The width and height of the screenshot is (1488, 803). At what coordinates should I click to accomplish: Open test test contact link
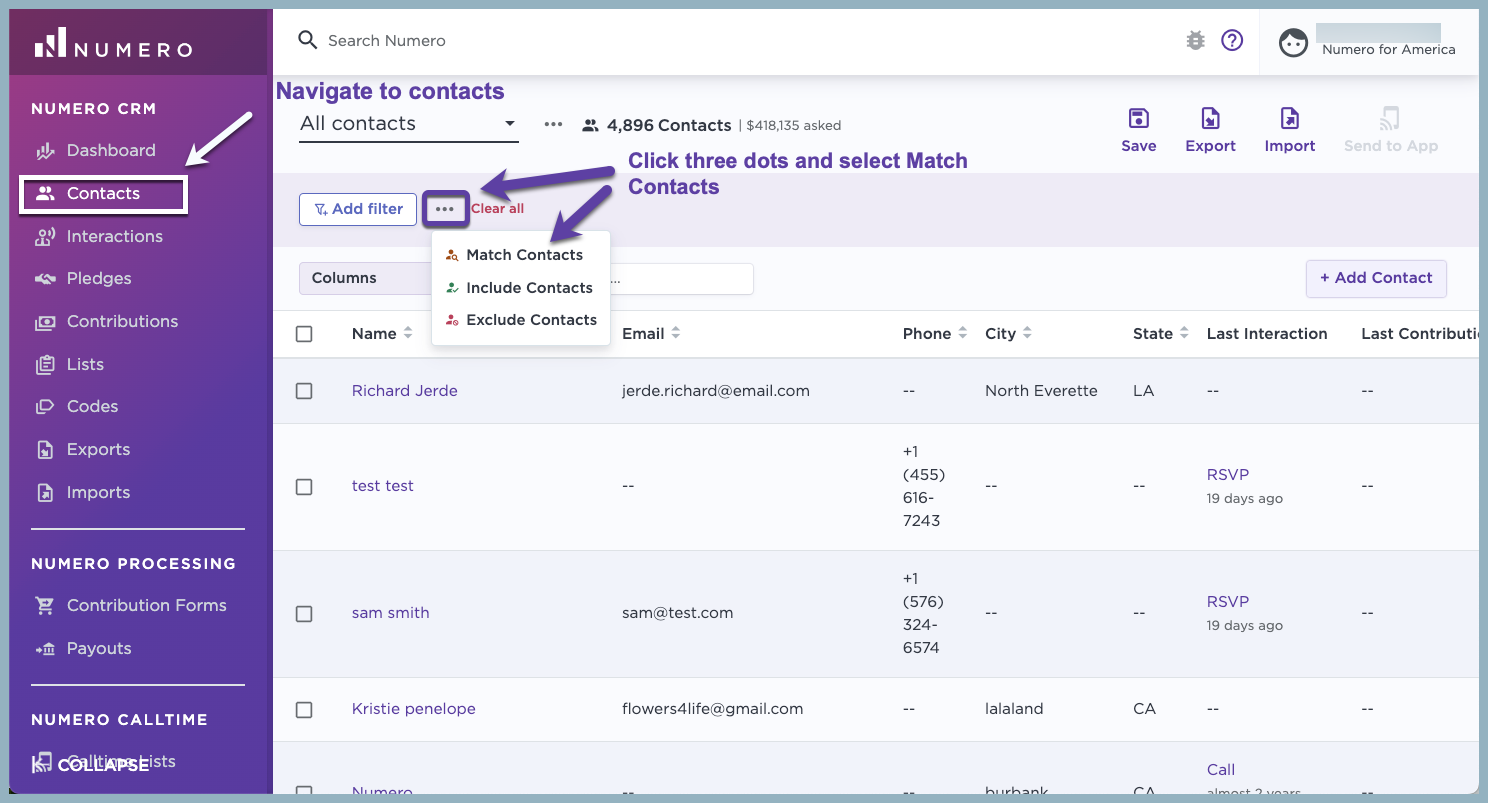tap(383, 486)
